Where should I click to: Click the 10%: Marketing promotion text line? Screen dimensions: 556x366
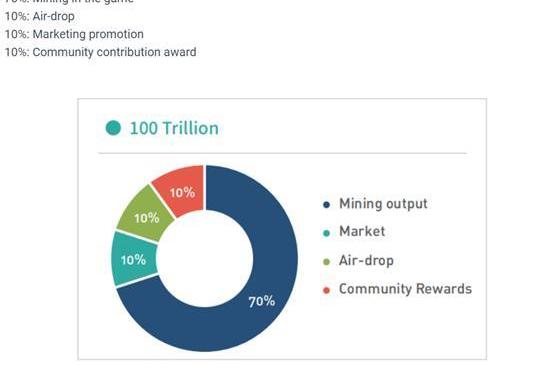(x=74, y=34)
